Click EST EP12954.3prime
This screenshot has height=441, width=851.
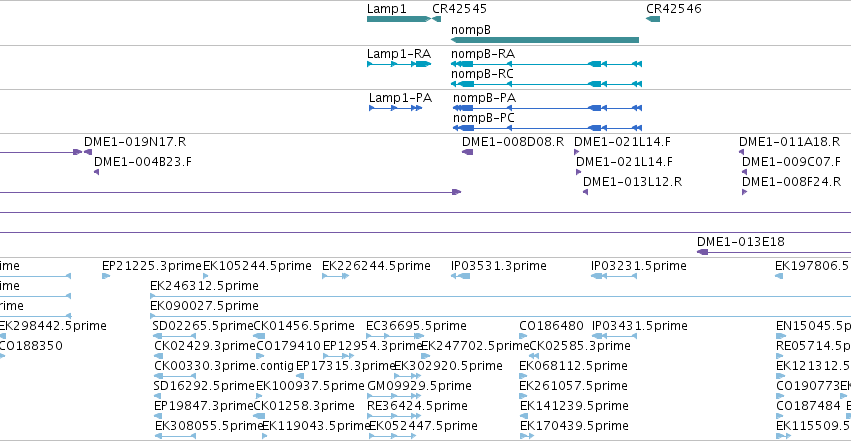coord(339,356)
